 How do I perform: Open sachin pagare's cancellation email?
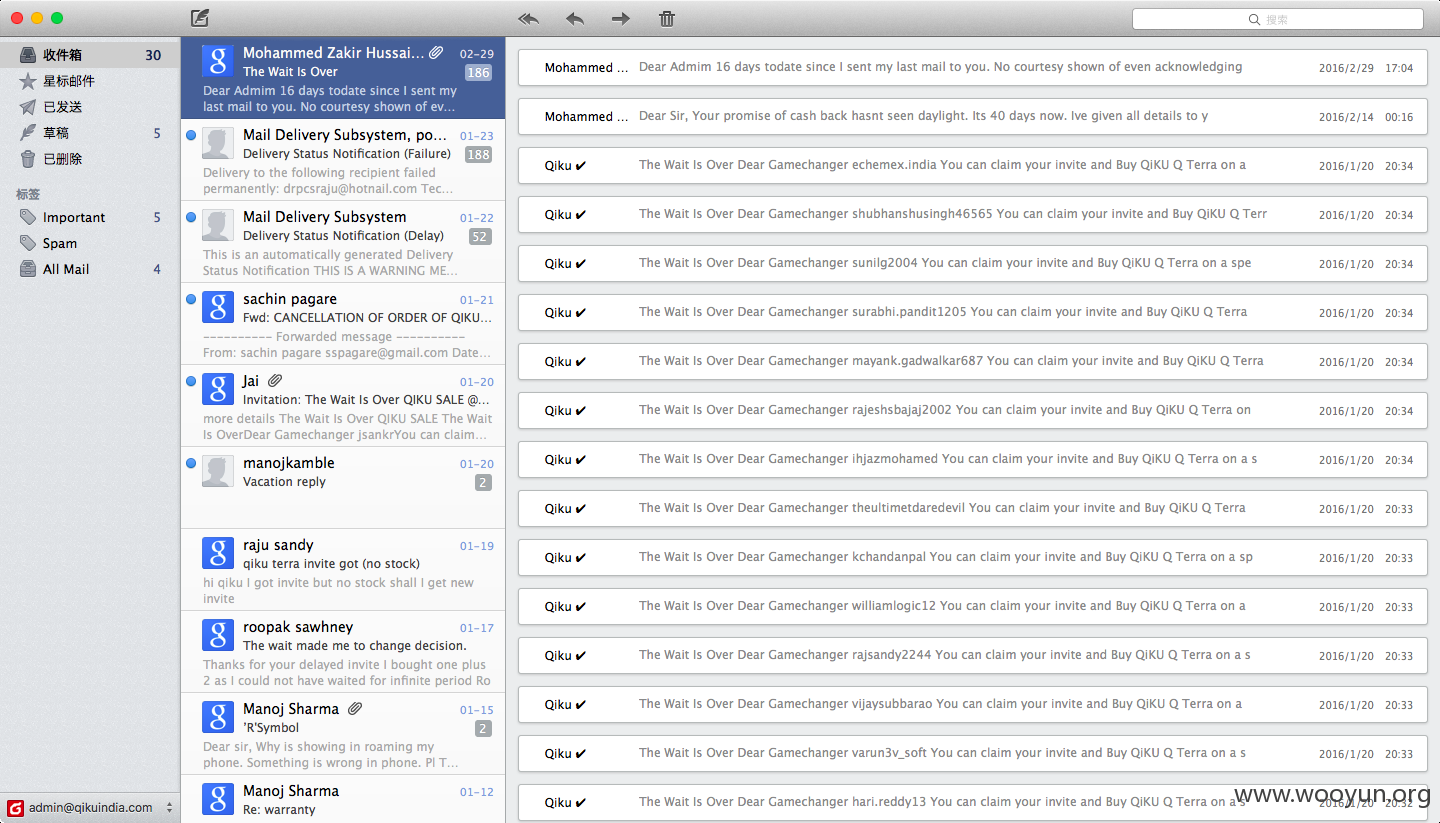click(343, 324)
